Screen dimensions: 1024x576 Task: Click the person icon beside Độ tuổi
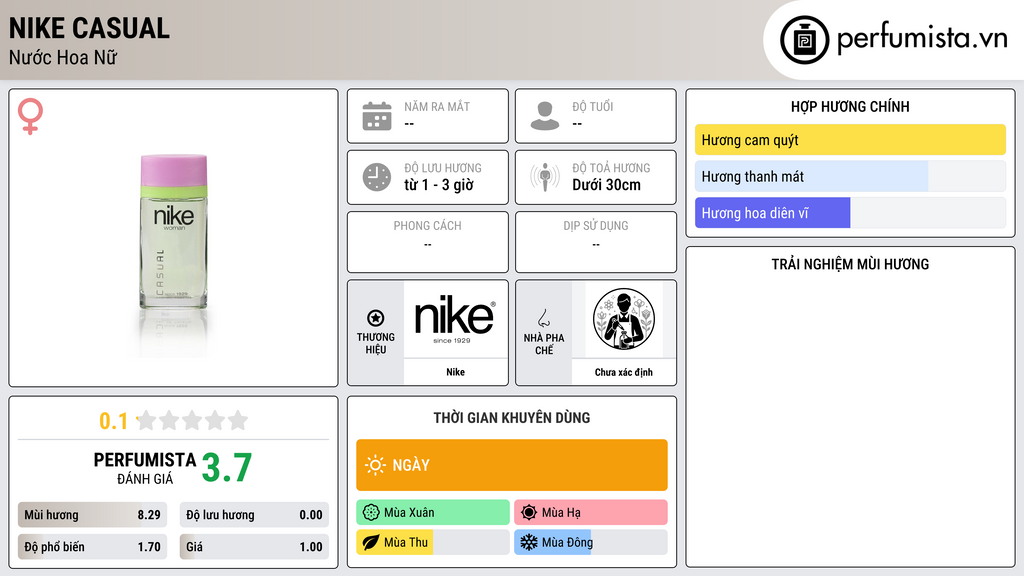click(x=545, y=116)
